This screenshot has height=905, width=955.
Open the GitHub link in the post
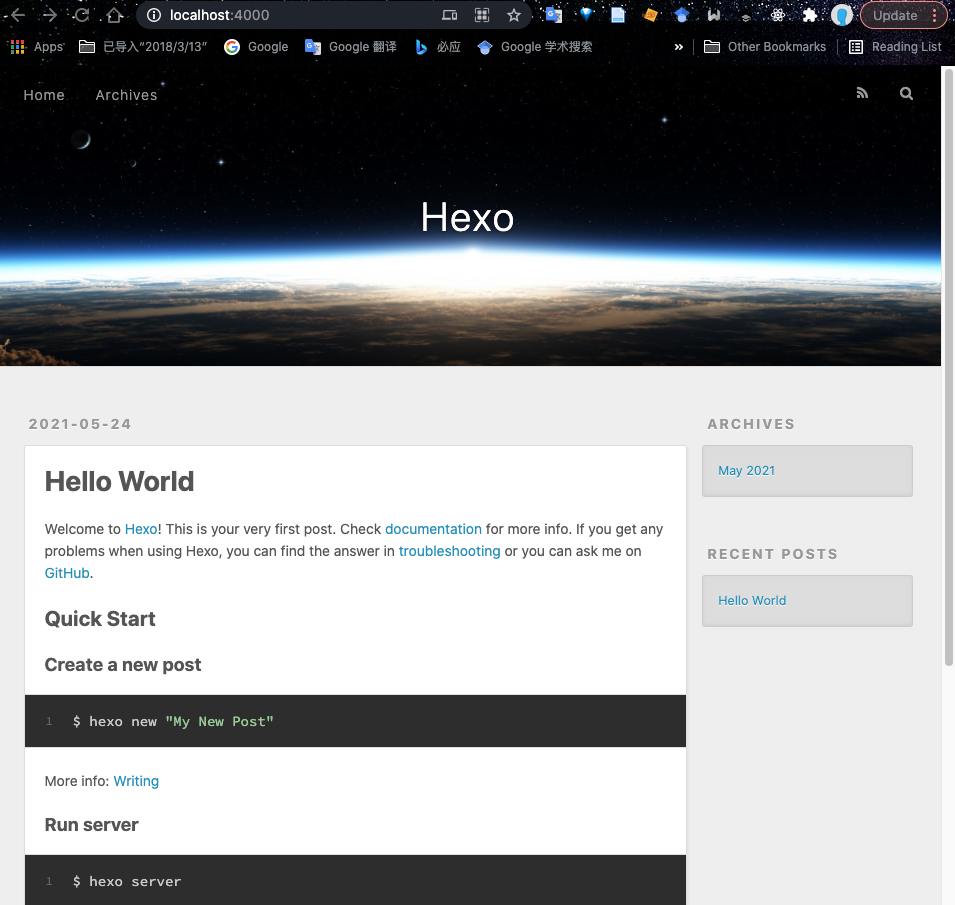67,573
